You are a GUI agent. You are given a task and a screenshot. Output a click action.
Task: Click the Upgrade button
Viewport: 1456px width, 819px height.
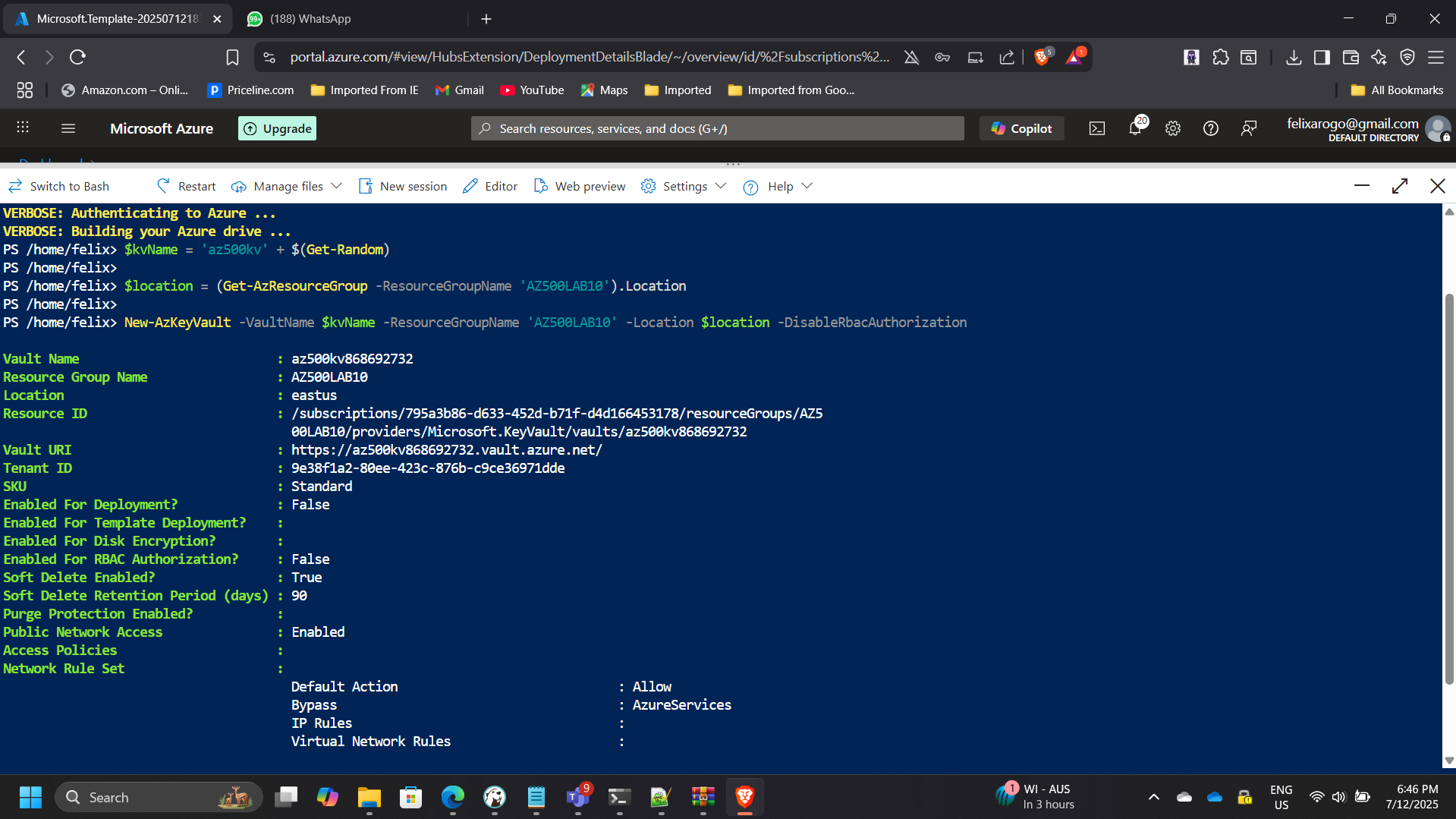[x=277, y=128]
